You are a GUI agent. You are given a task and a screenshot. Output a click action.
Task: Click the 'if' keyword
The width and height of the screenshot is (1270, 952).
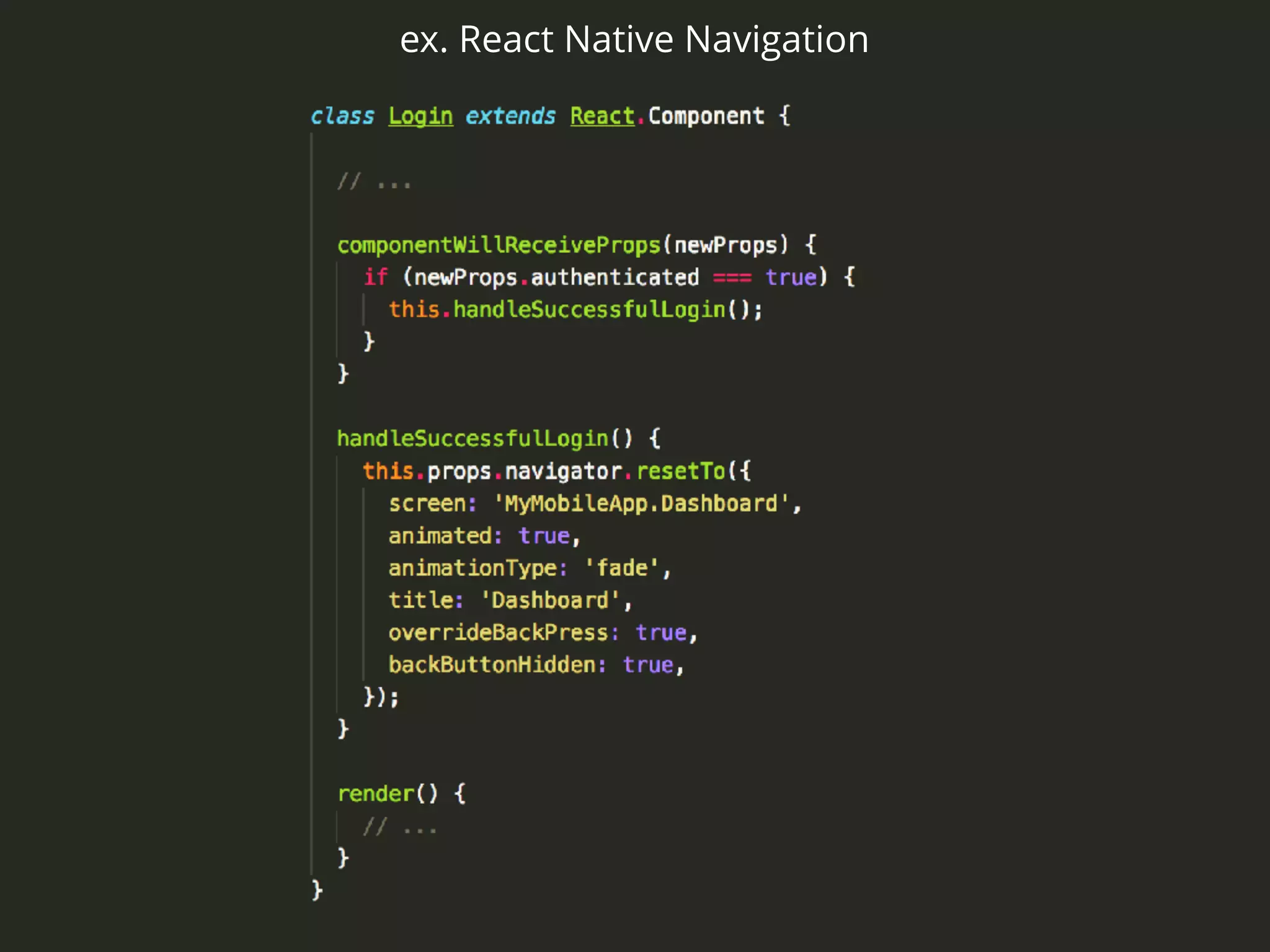click(376, 277)
